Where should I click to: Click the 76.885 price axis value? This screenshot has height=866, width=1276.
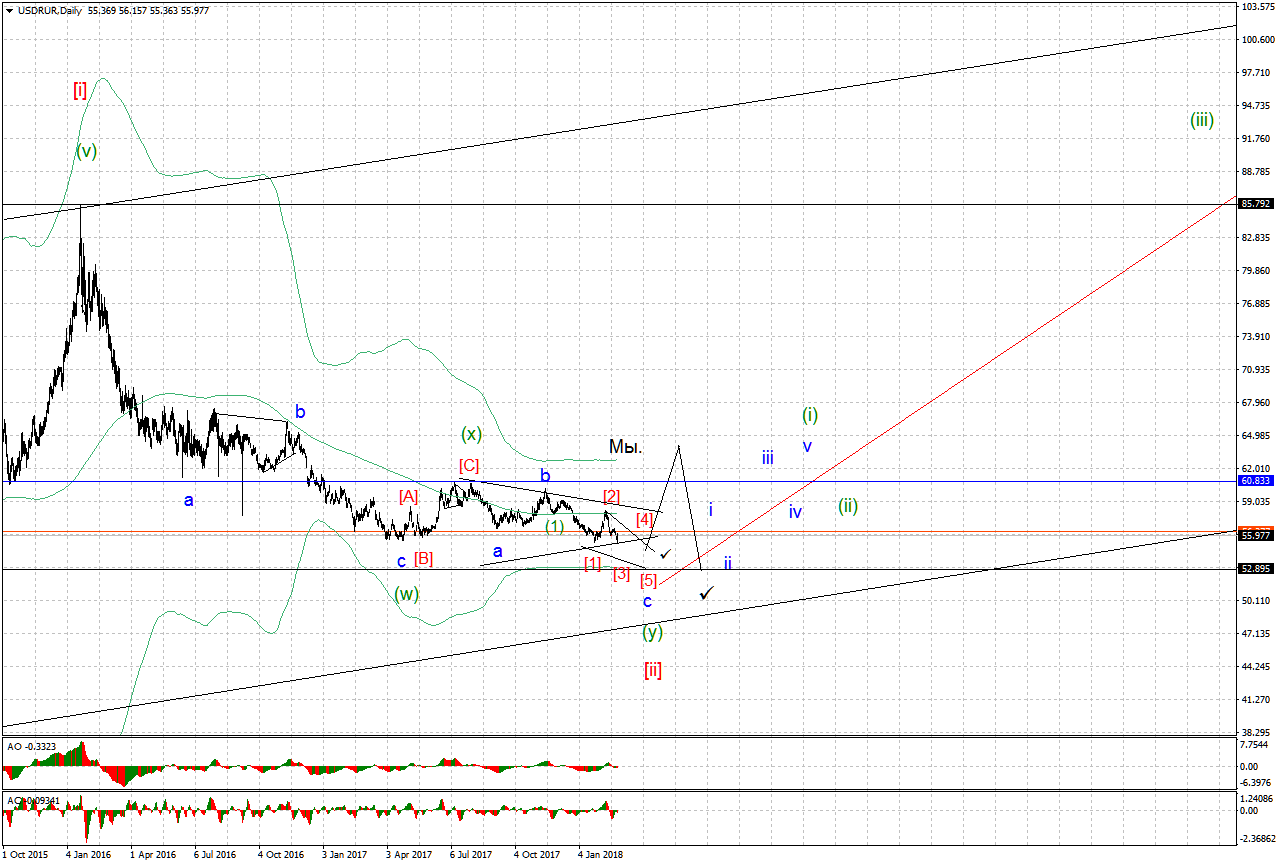pos(1257,304)
